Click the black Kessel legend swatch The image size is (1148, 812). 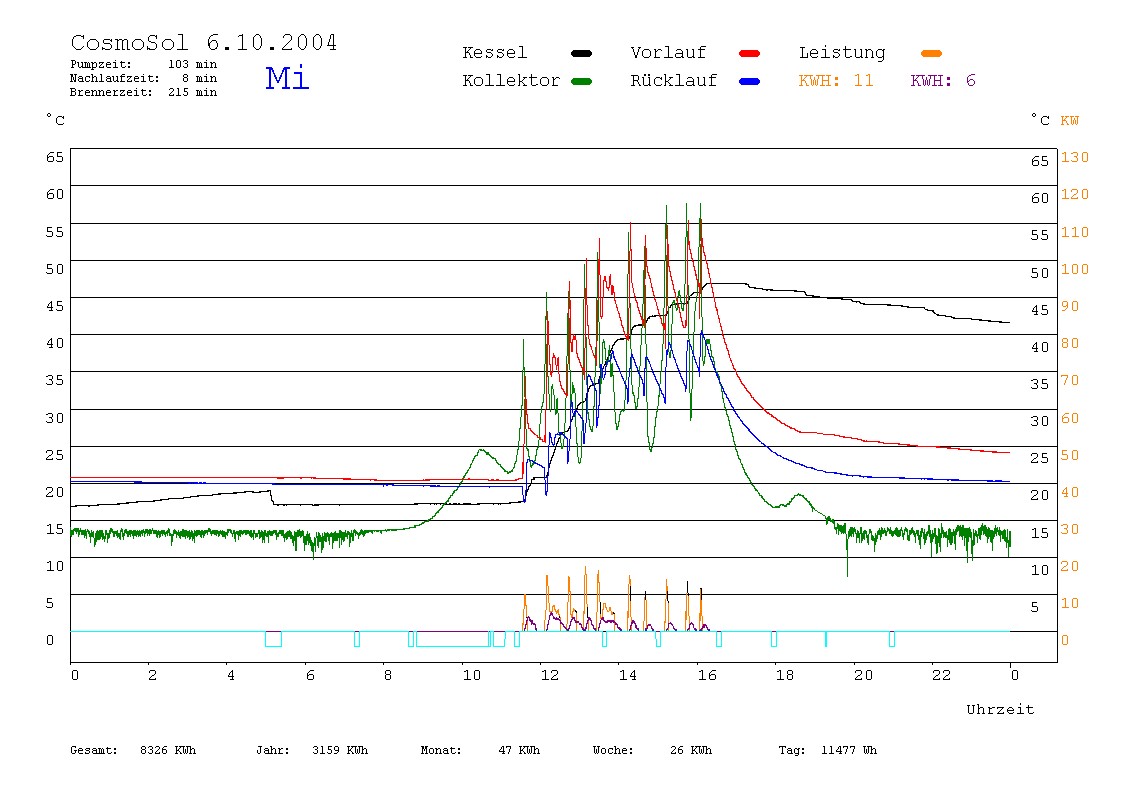pos(581,53)
